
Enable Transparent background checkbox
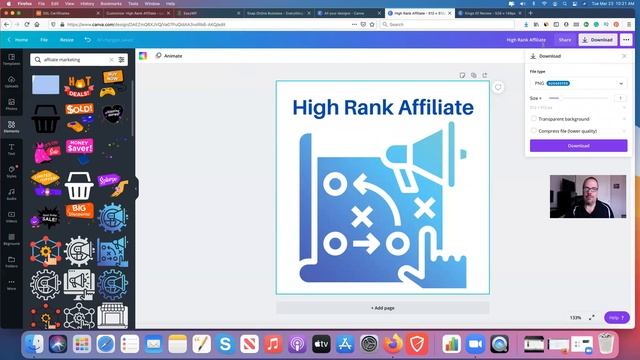[533, 119]
